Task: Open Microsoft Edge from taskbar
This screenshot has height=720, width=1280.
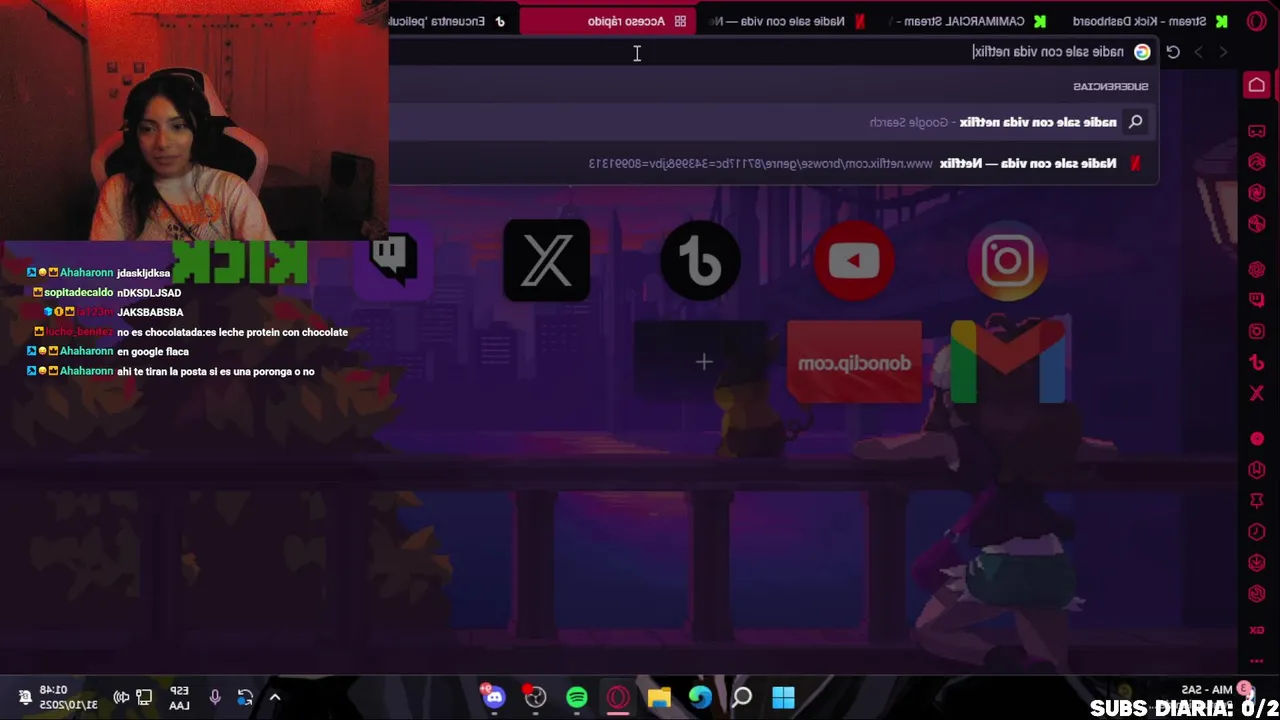Action: [x=700, y=698]
